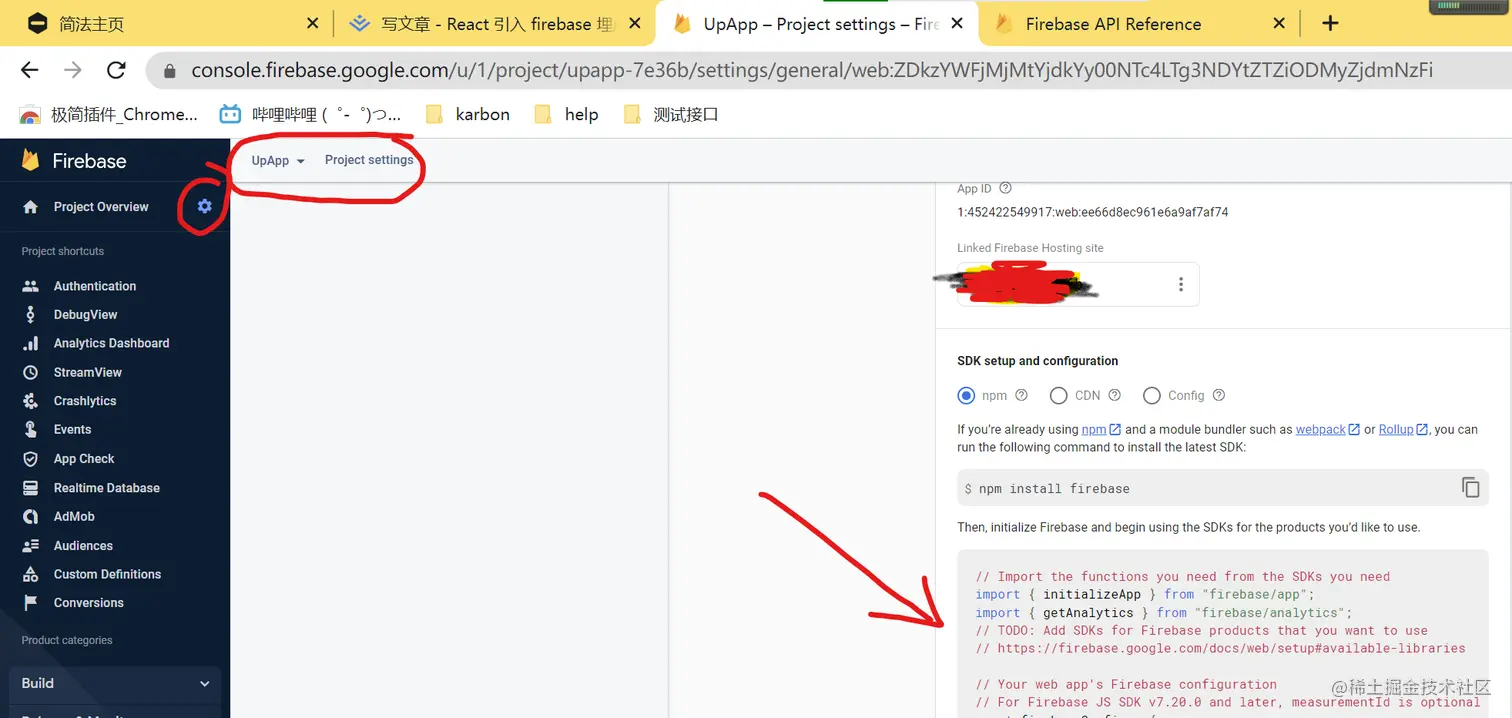Close the Firebase API Reference tab
The height and width of the screenshot is (718, 1512).
tap(1278, 23)
